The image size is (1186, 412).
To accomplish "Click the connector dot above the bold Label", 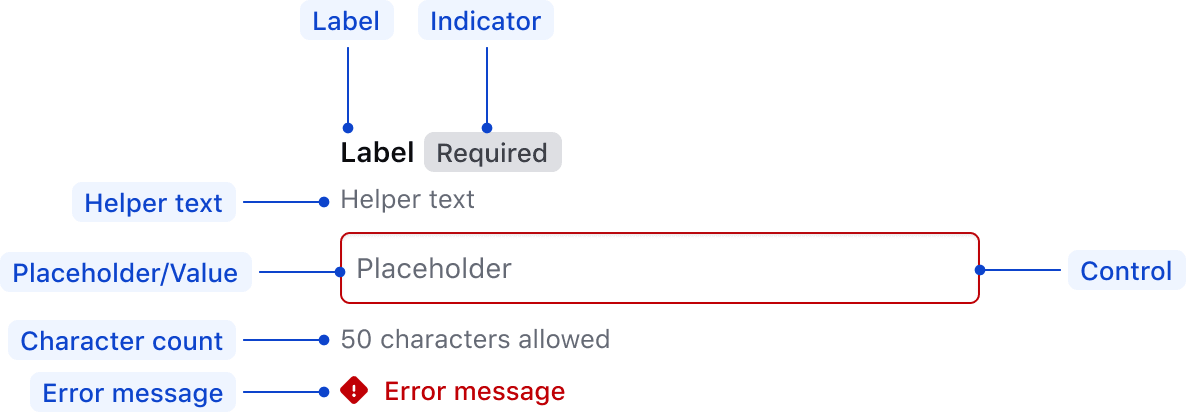I will click(x=348, y=128).
